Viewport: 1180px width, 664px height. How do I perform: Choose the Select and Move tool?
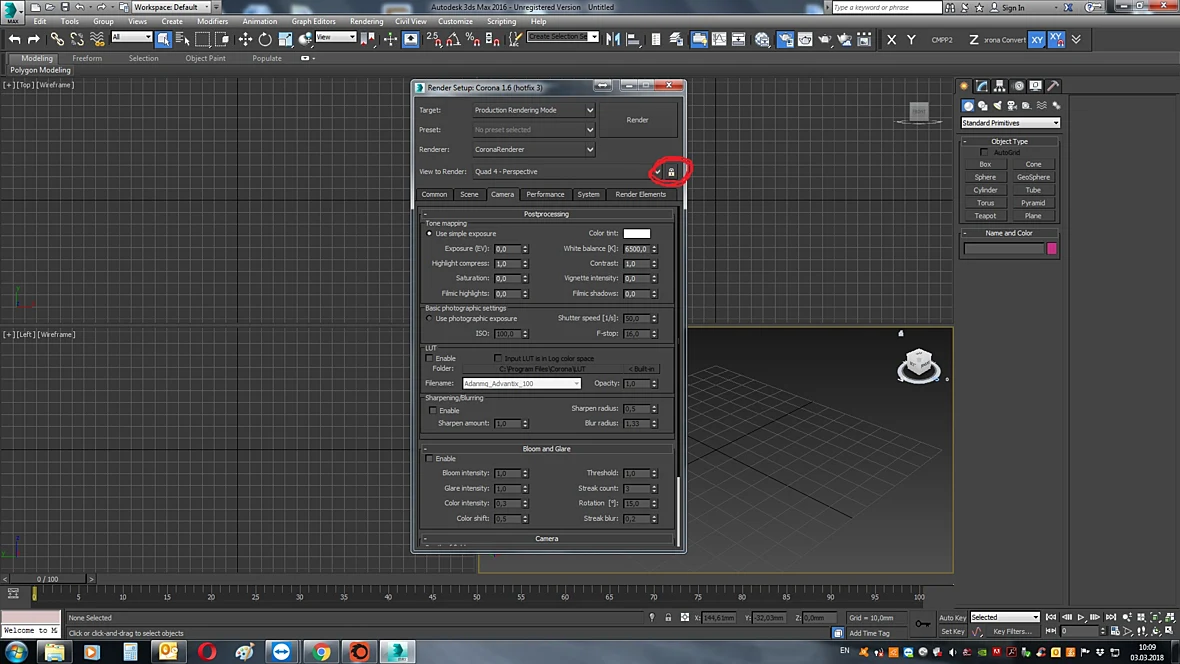[245, 39]
